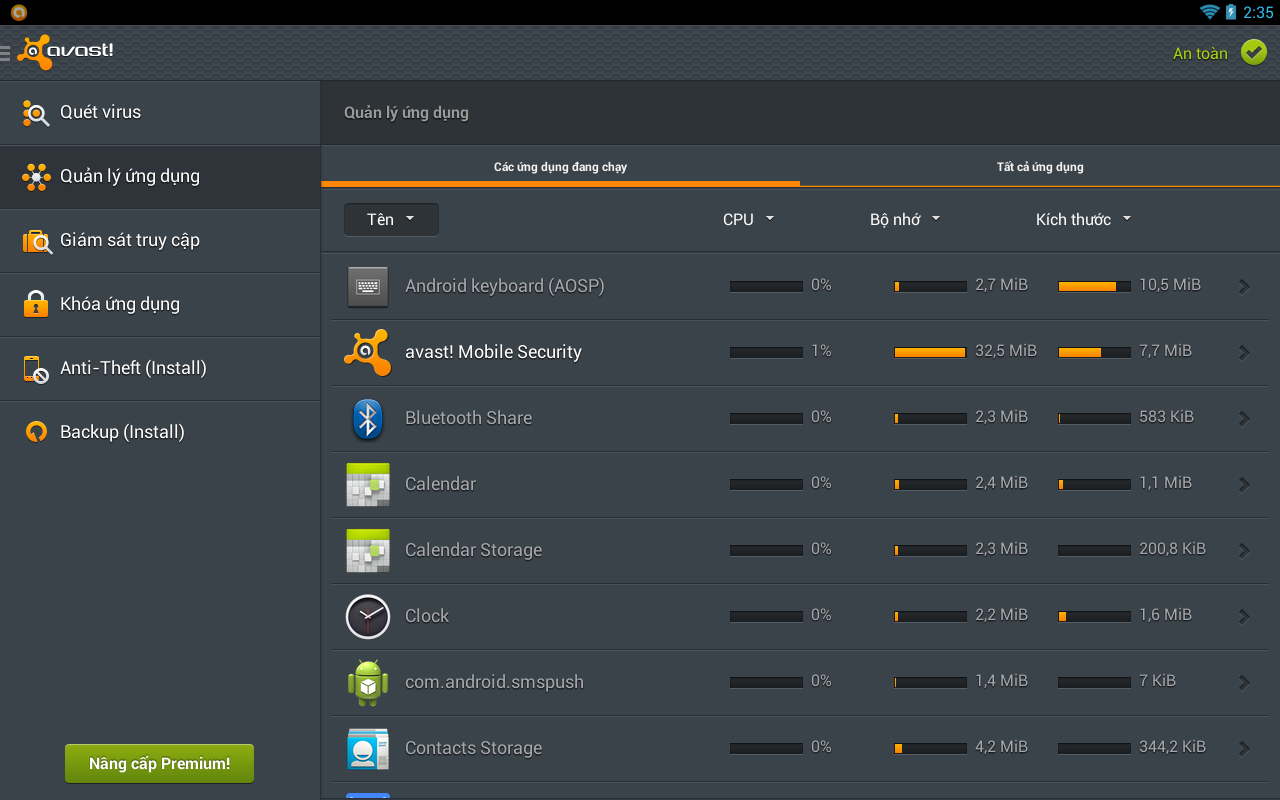Click the Quản lý ứng dụng sidebar icon
Screen dimensions: 1280x800
(x=36, y=177)
